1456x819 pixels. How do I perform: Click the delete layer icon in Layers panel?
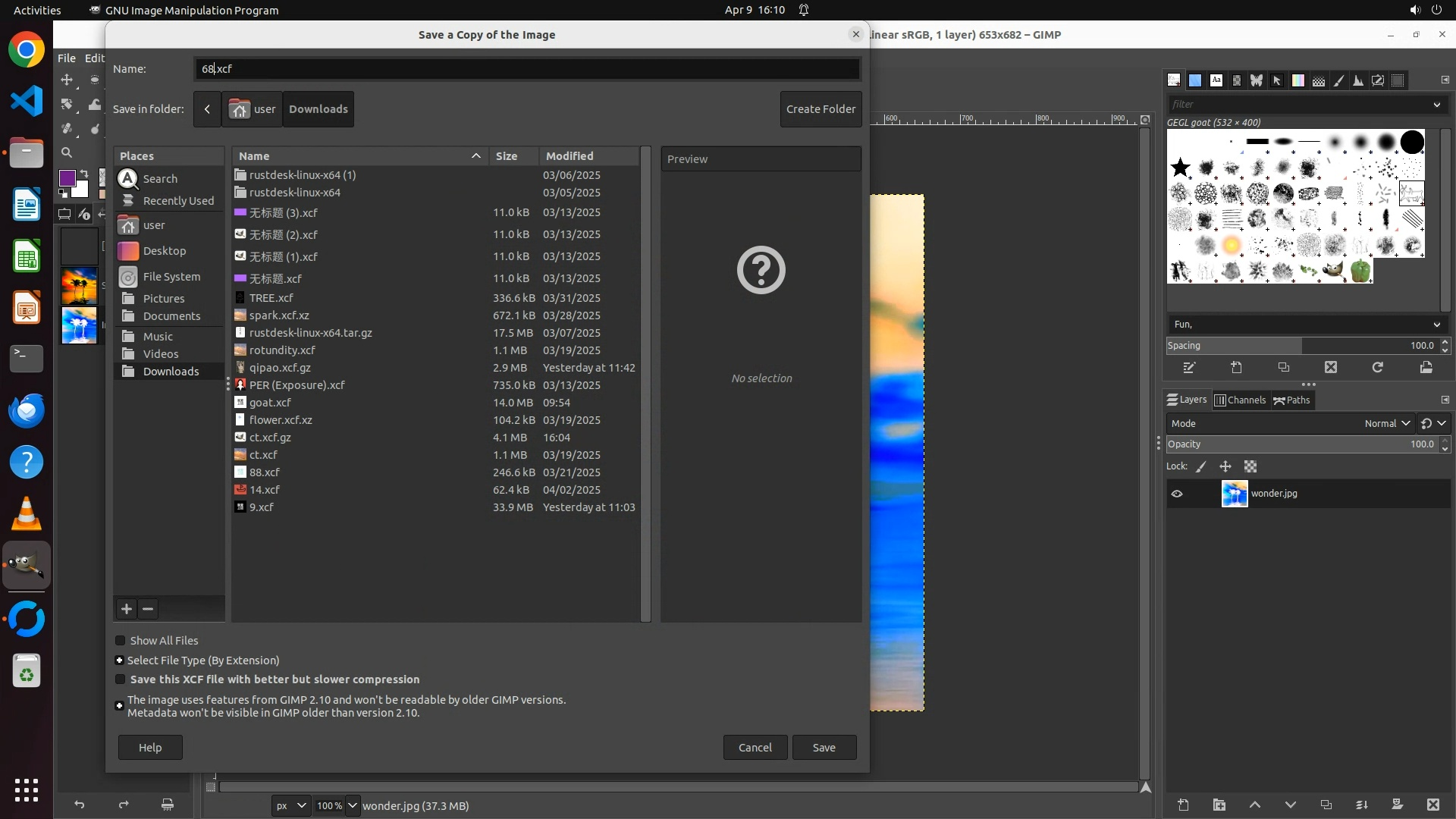(x=1432, y=805)
